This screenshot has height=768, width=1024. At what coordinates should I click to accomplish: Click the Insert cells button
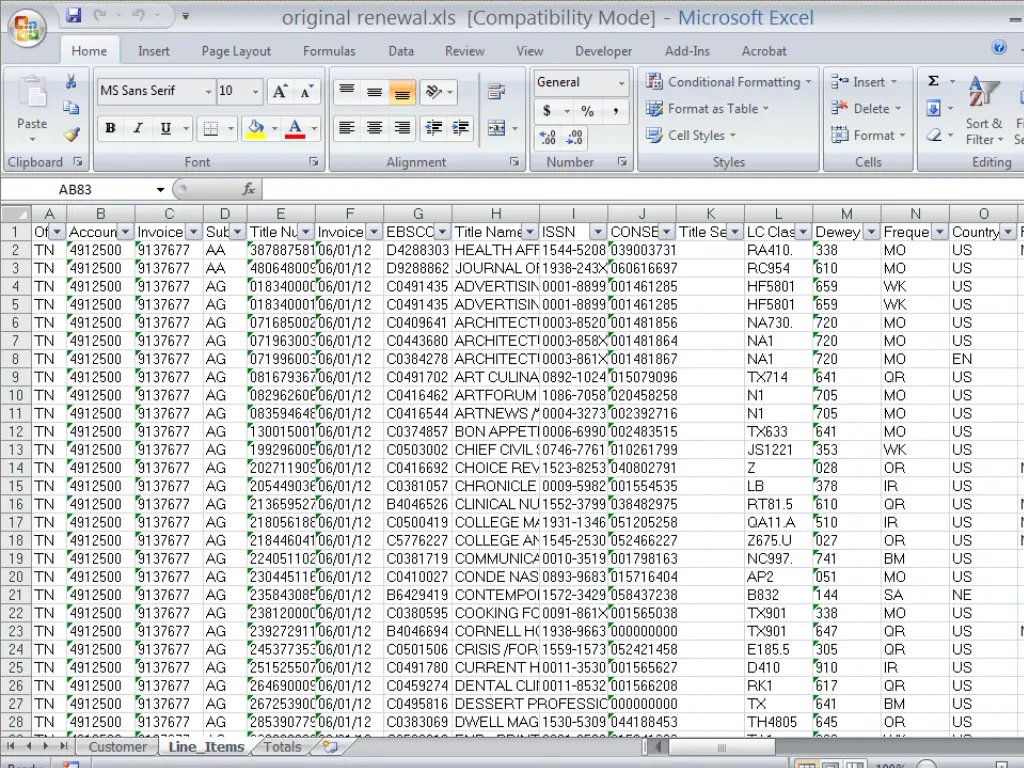(863, 82)
